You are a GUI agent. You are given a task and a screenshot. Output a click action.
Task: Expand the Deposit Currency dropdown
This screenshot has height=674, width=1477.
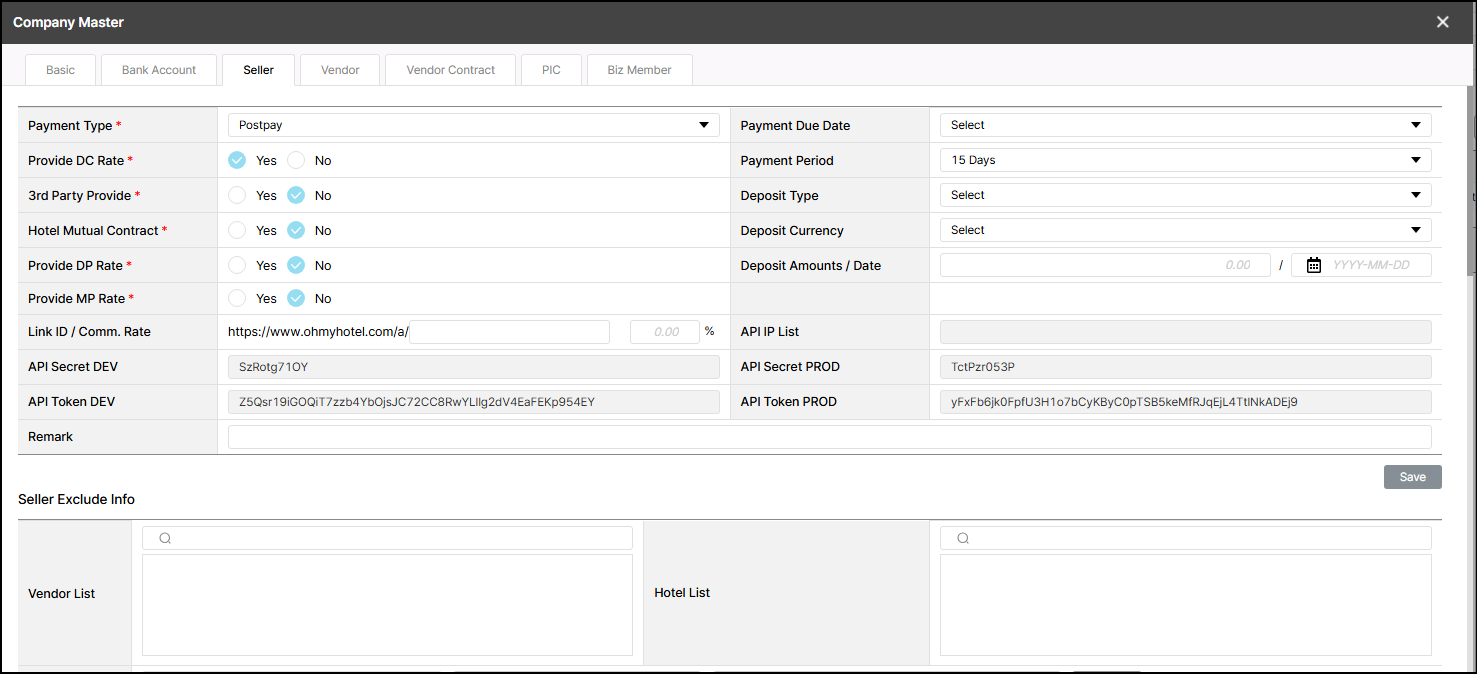pos(1185,230)
